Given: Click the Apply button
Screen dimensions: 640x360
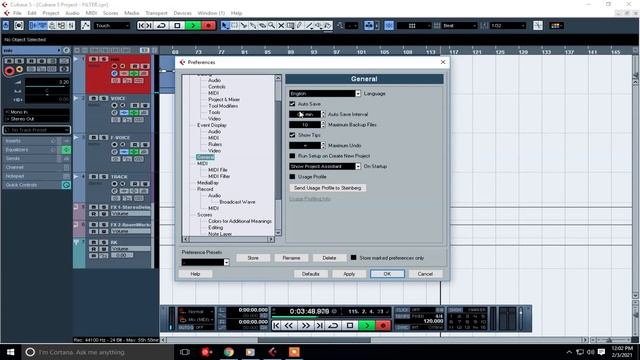Looking at the screenshot, I should tap(349, 274).
